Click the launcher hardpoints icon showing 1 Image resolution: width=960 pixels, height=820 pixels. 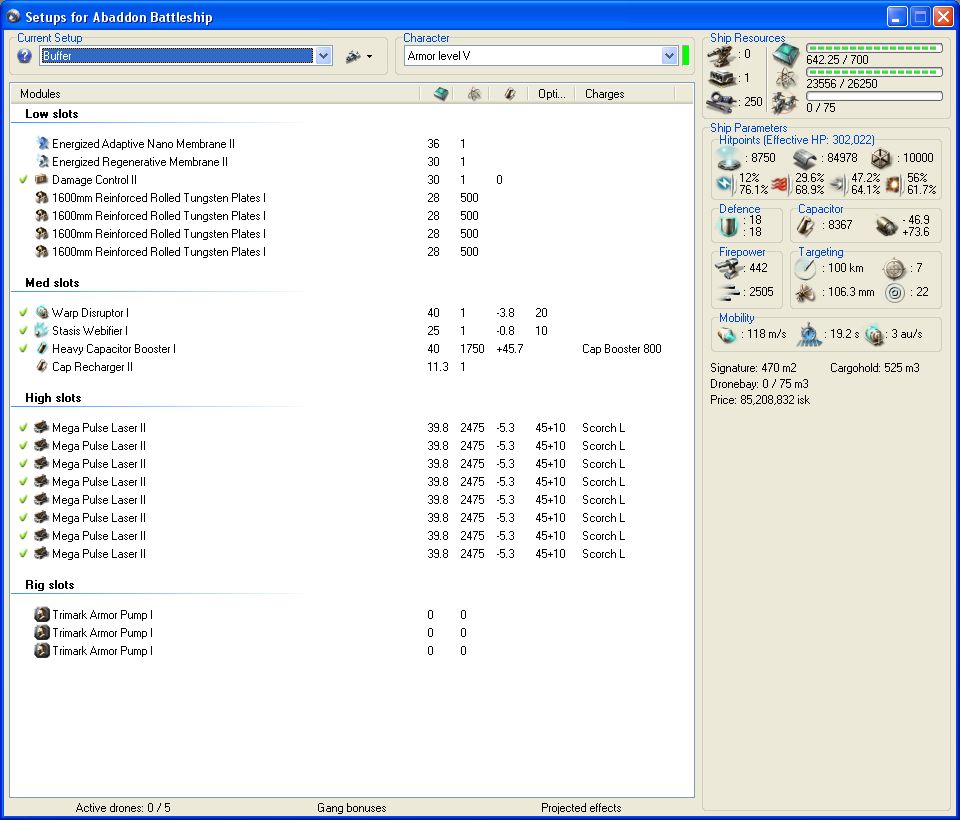point(721,78)
